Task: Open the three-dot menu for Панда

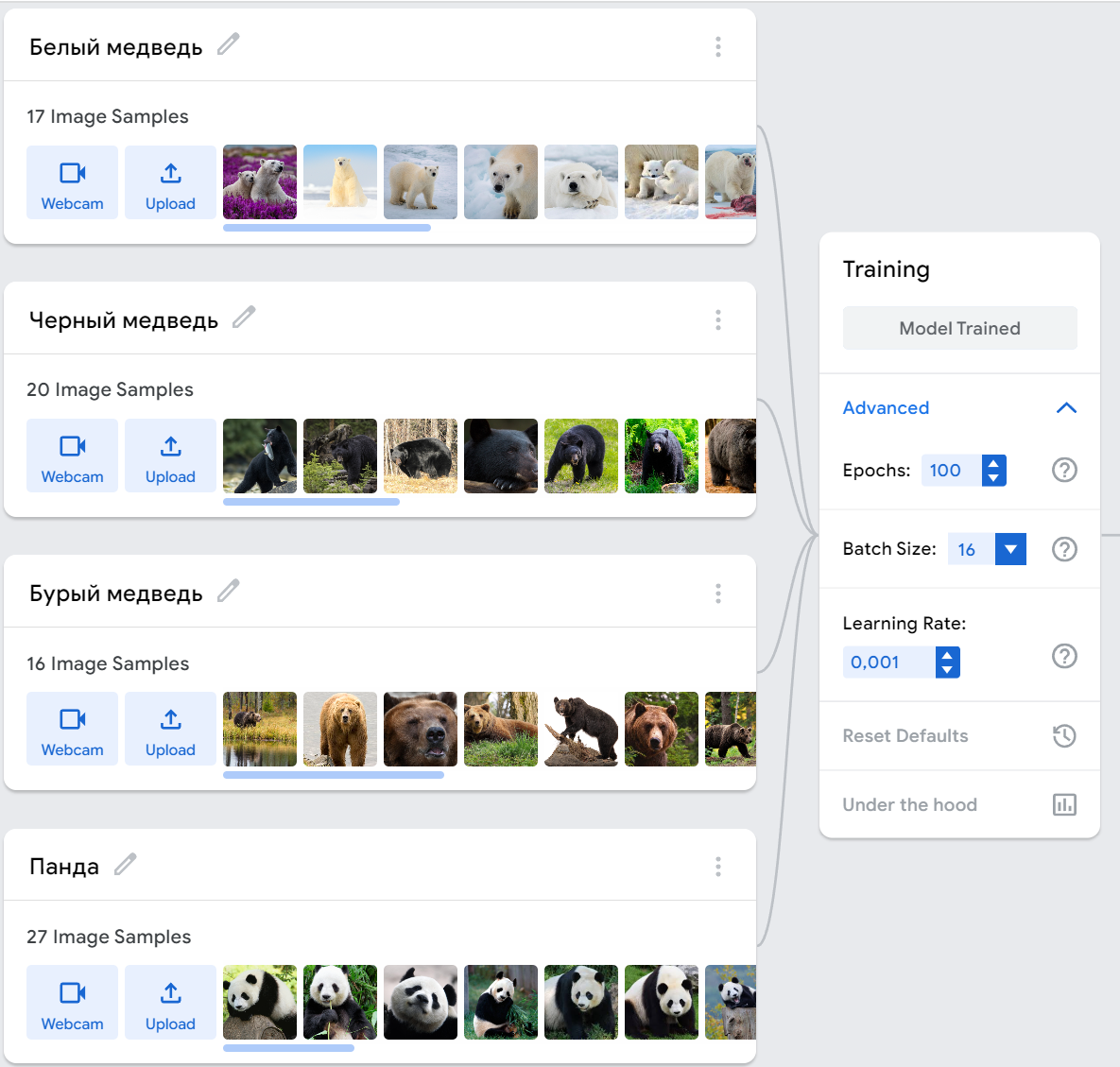Action: pyautogui.click(x=718, y=867)
